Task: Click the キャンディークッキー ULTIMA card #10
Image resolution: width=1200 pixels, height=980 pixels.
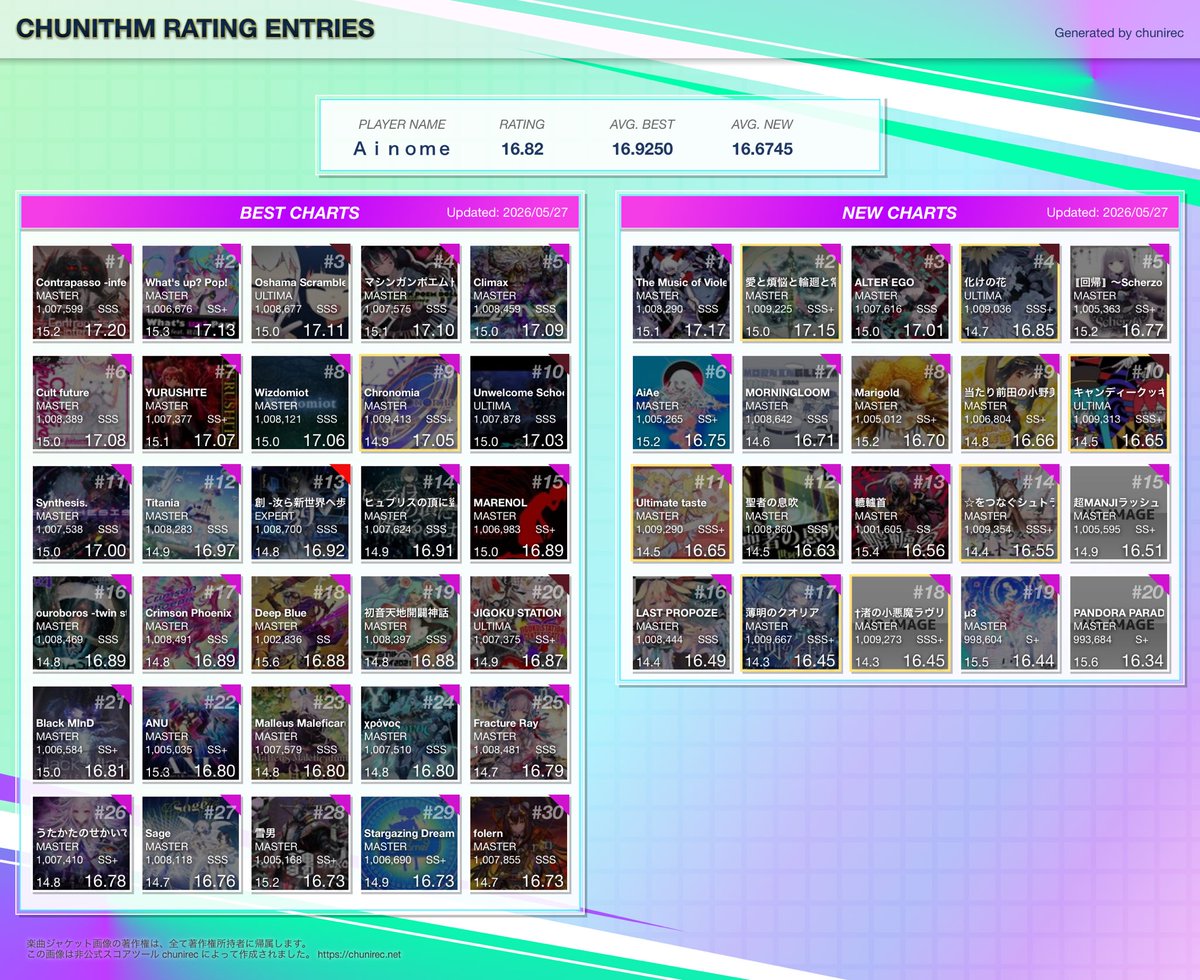Action: [1119, 403]
